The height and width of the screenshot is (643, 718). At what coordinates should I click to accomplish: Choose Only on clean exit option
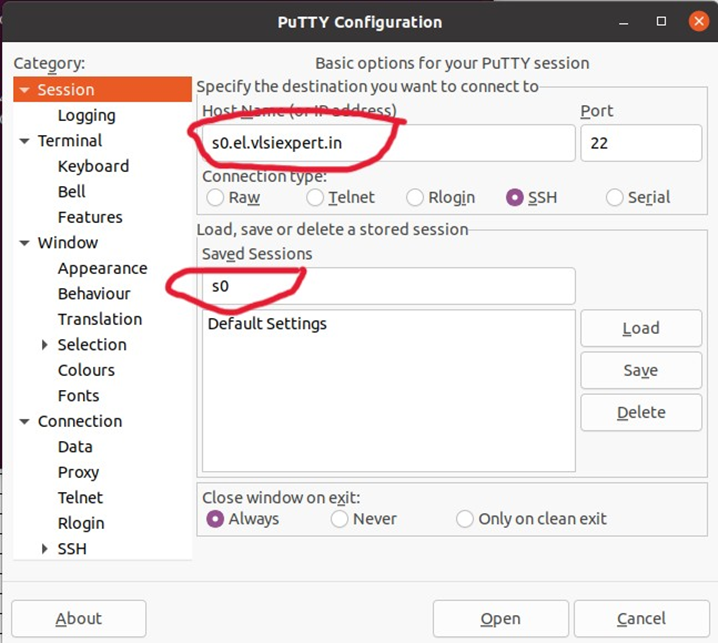coord(464,519)
